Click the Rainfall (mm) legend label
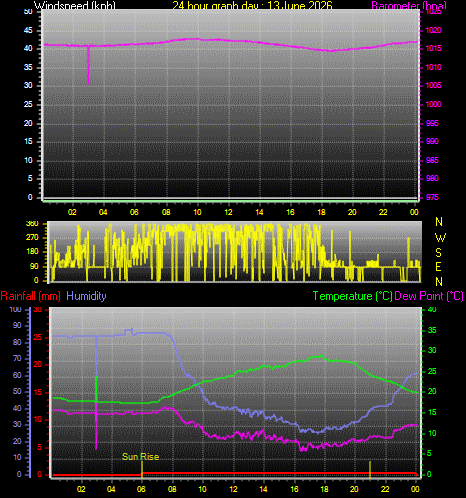Image resolution: width=466 pixels, height=498 pixels. click(x=31, y=296)
